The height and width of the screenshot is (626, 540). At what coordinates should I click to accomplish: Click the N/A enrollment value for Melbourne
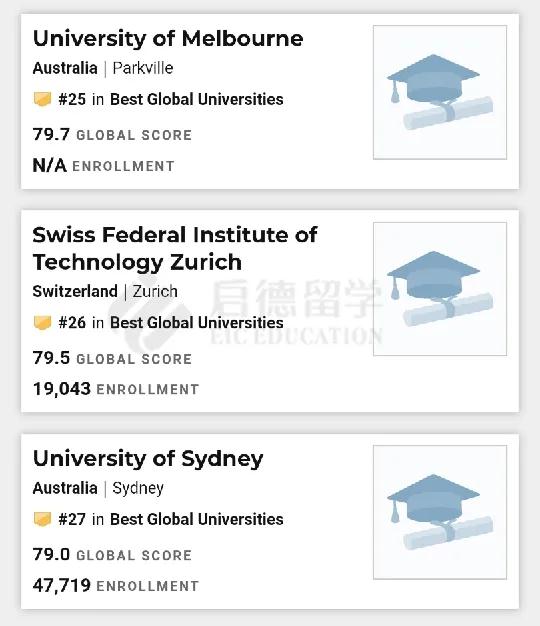tap(49, 165)
